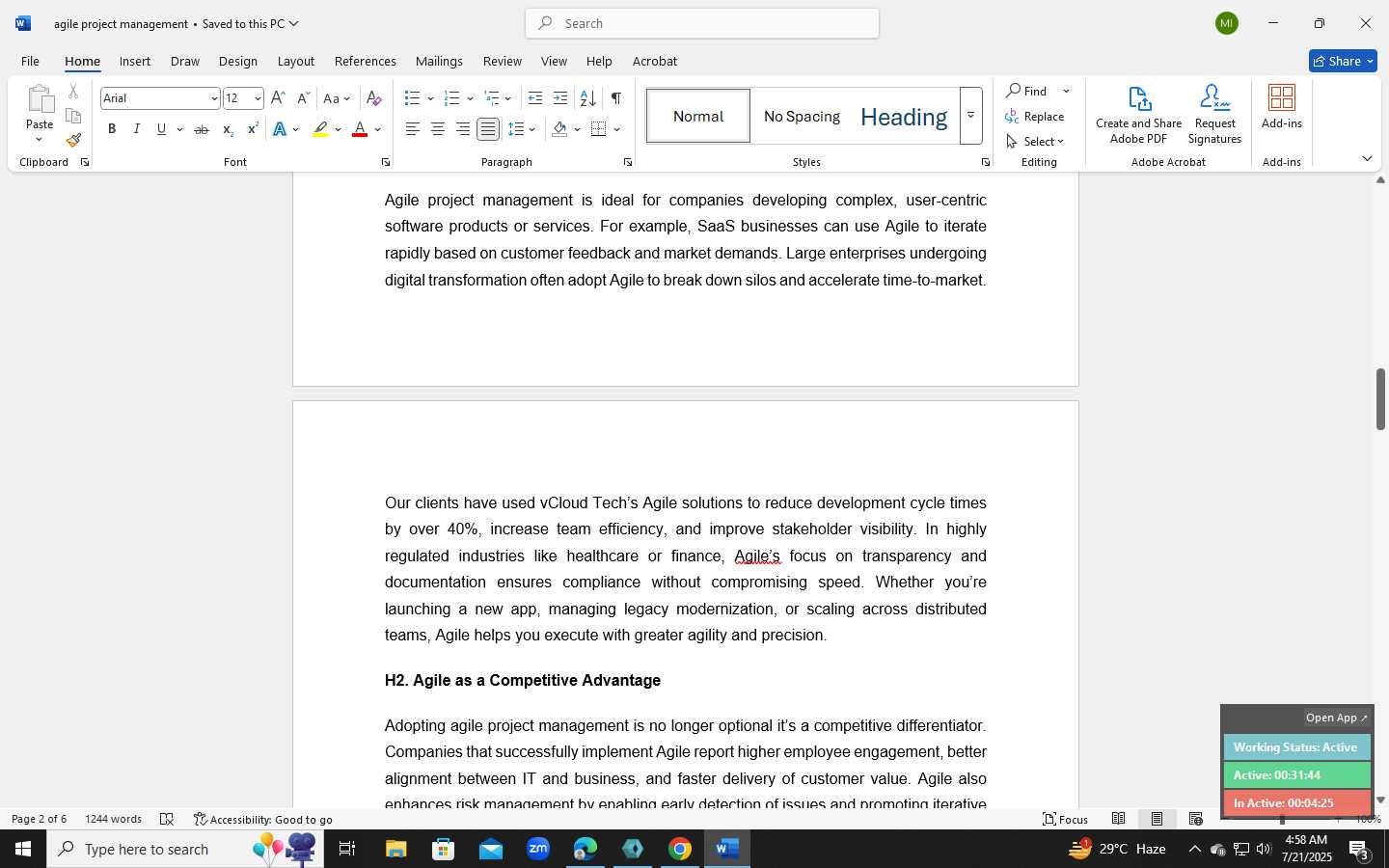Click Replace in Editing group
The width and height of the screenshot is (1389, 868).
(1035, 117)
